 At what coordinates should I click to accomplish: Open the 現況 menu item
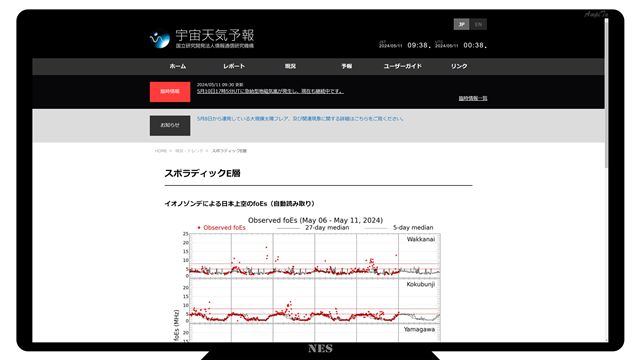[x=290, y=66]
